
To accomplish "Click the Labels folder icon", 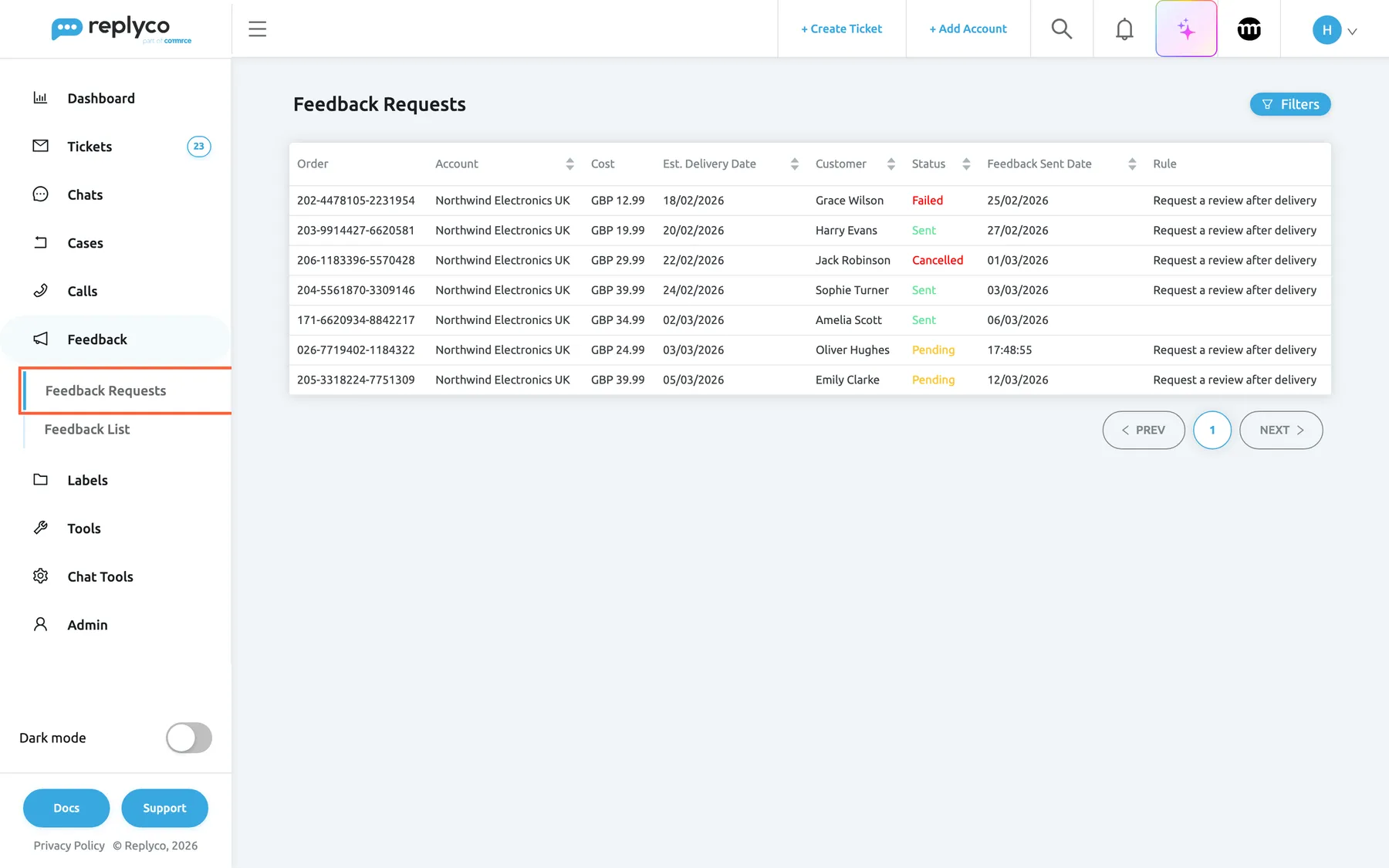I will click(x=40, y=480).
